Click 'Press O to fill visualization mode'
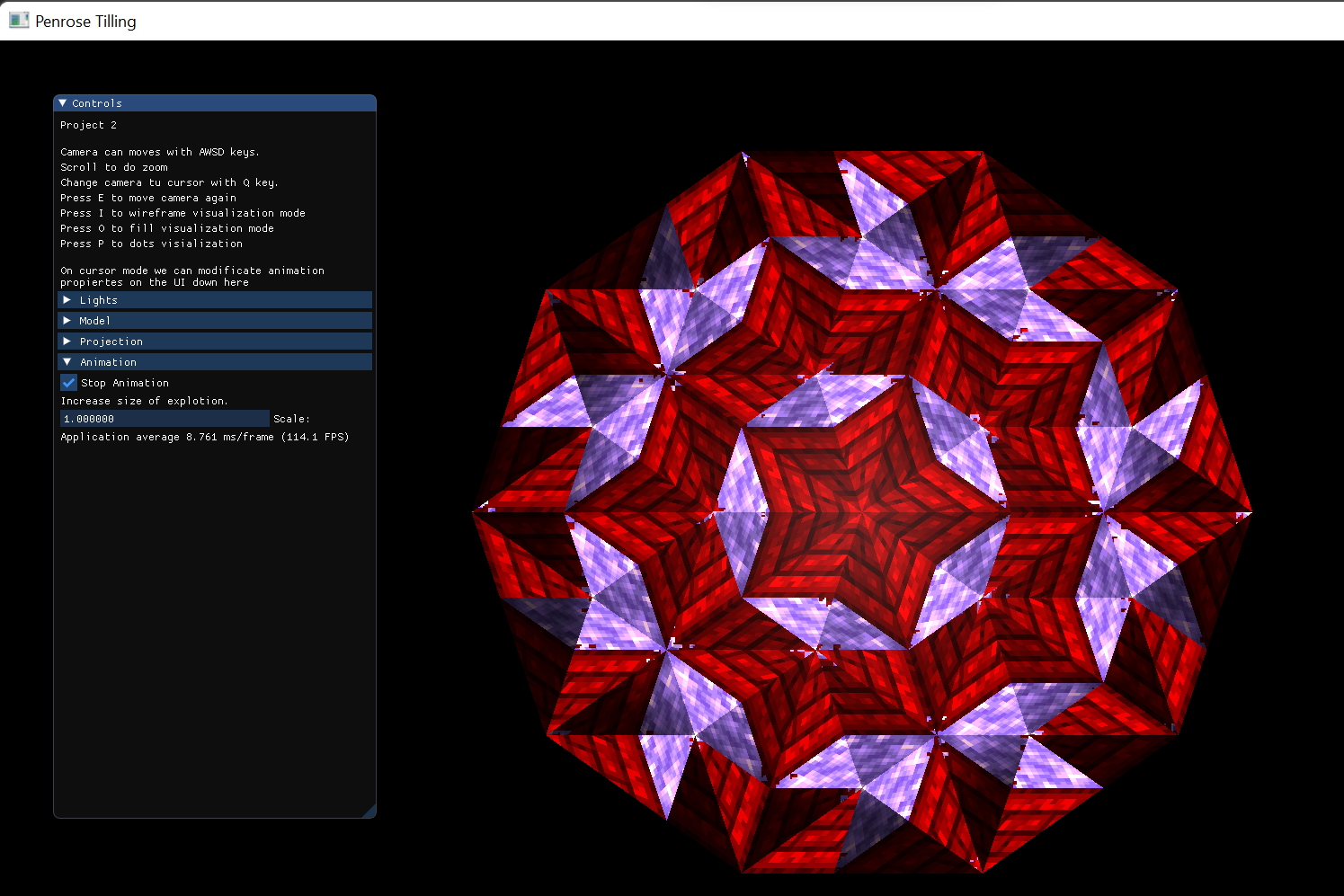This screenshot has width=1344, height=896. [x=167, y=228]
